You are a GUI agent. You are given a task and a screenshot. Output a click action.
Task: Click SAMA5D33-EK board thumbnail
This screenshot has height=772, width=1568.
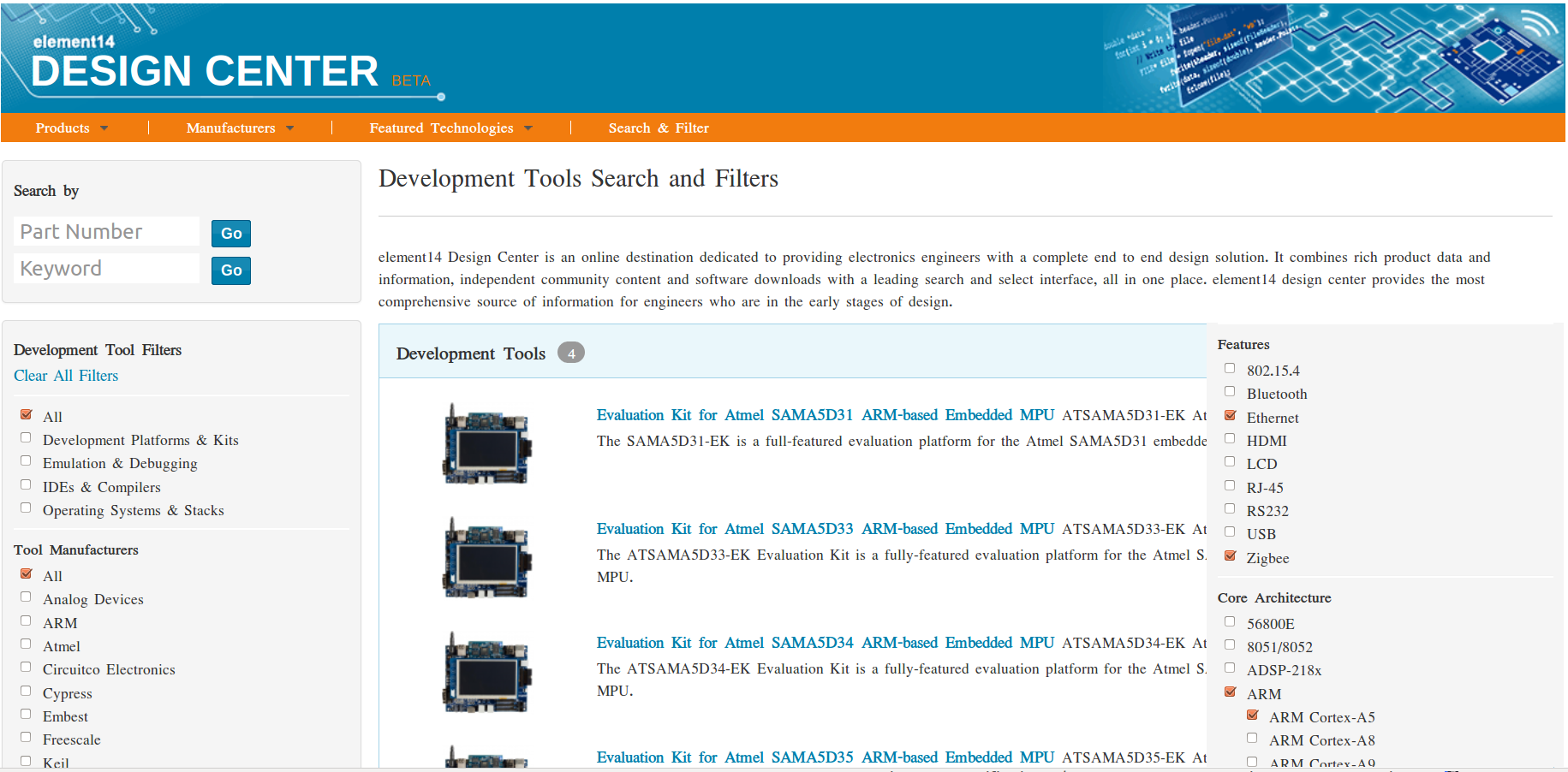(487, 558)
